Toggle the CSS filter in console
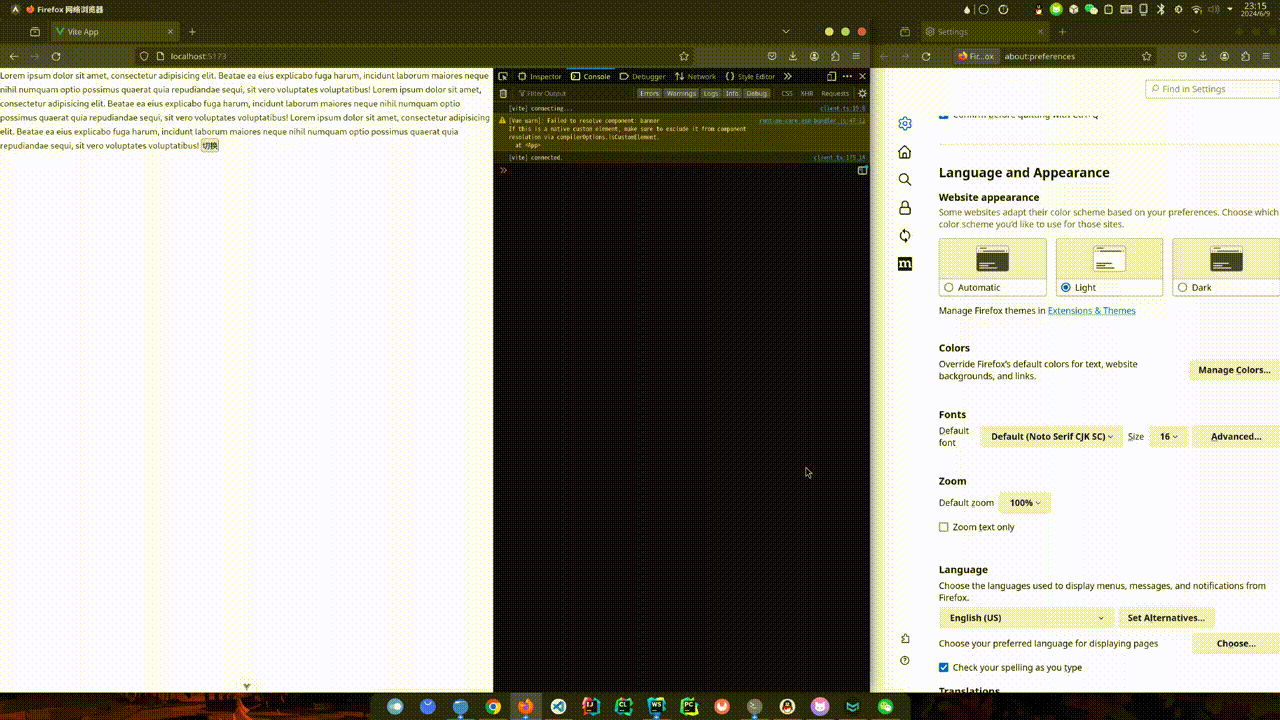The image size is (1280, 720). tap(787, 93)
